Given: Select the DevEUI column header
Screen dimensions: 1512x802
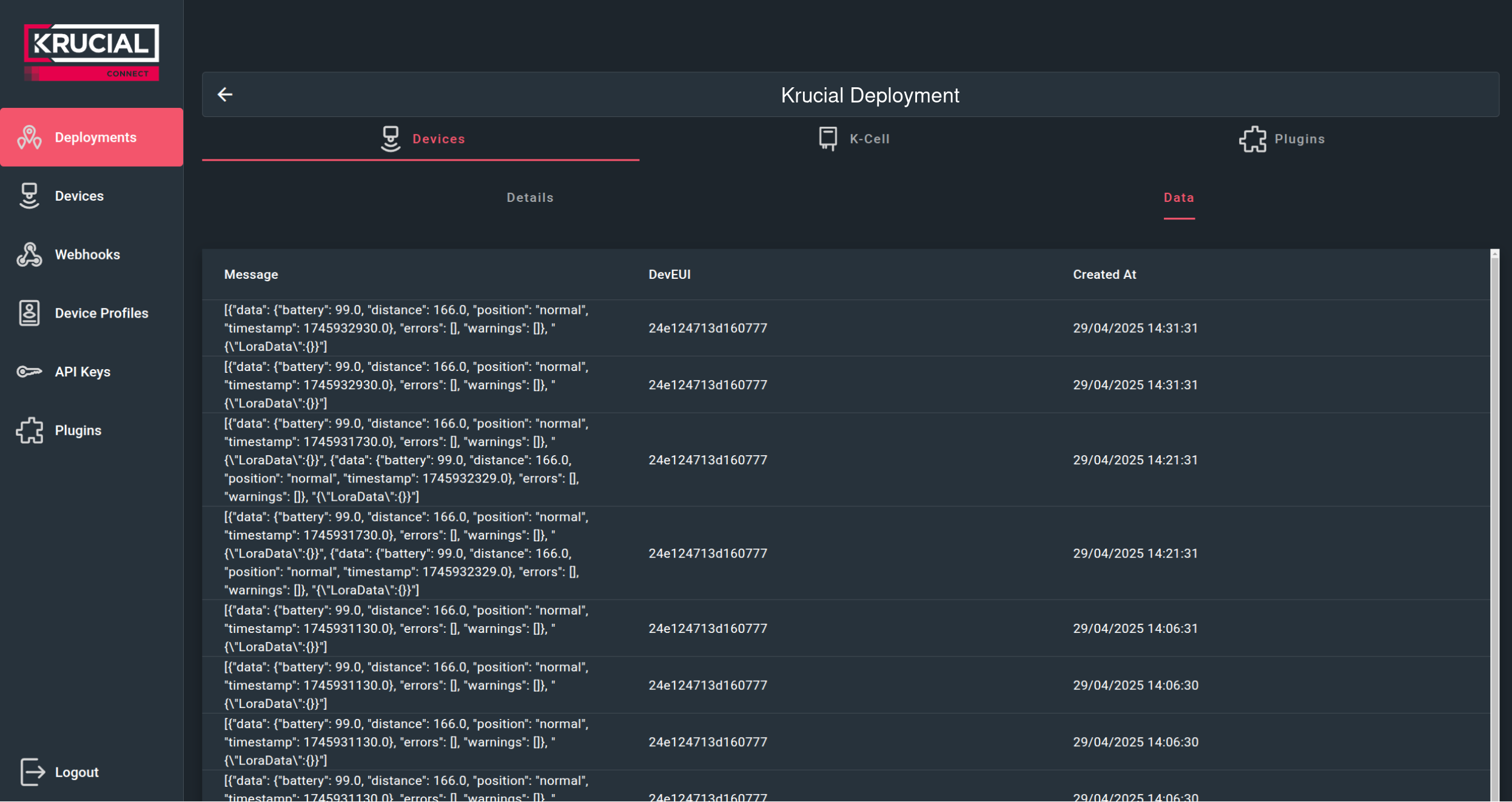Looking at the screenshot, I should 668,274.
